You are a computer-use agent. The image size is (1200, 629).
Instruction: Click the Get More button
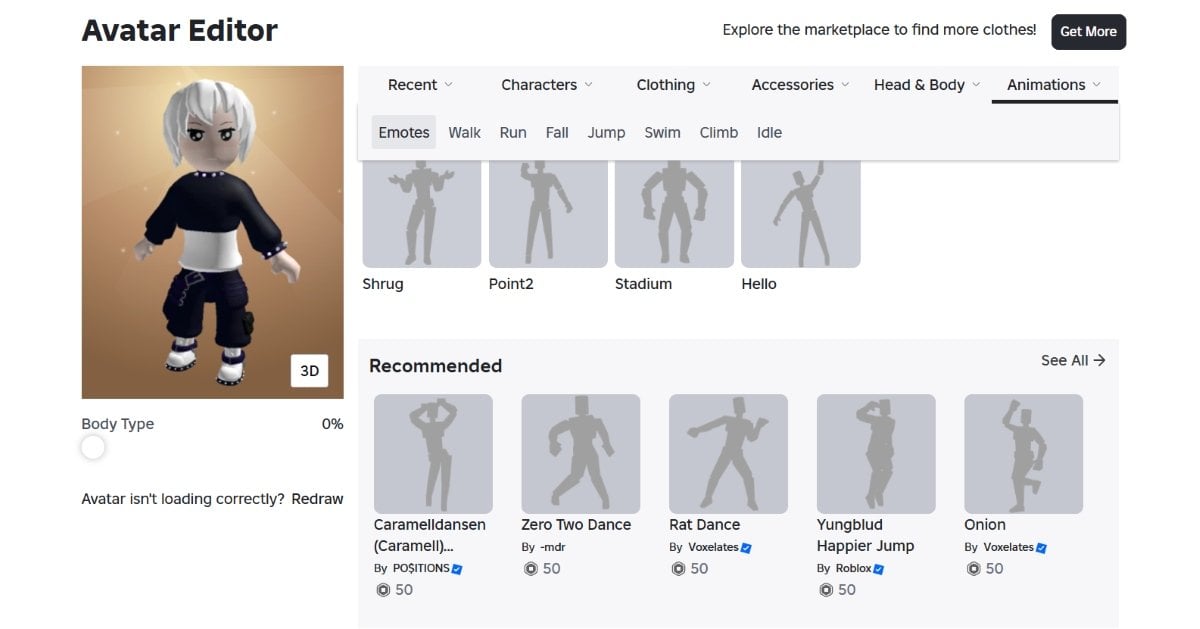pos(1088,32)
